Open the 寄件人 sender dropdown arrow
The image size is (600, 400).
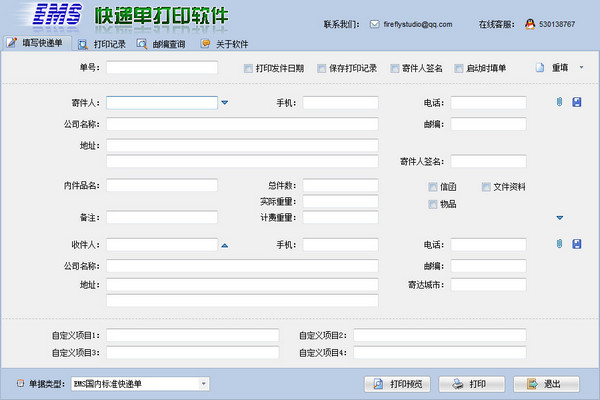[x=225, y=102]
